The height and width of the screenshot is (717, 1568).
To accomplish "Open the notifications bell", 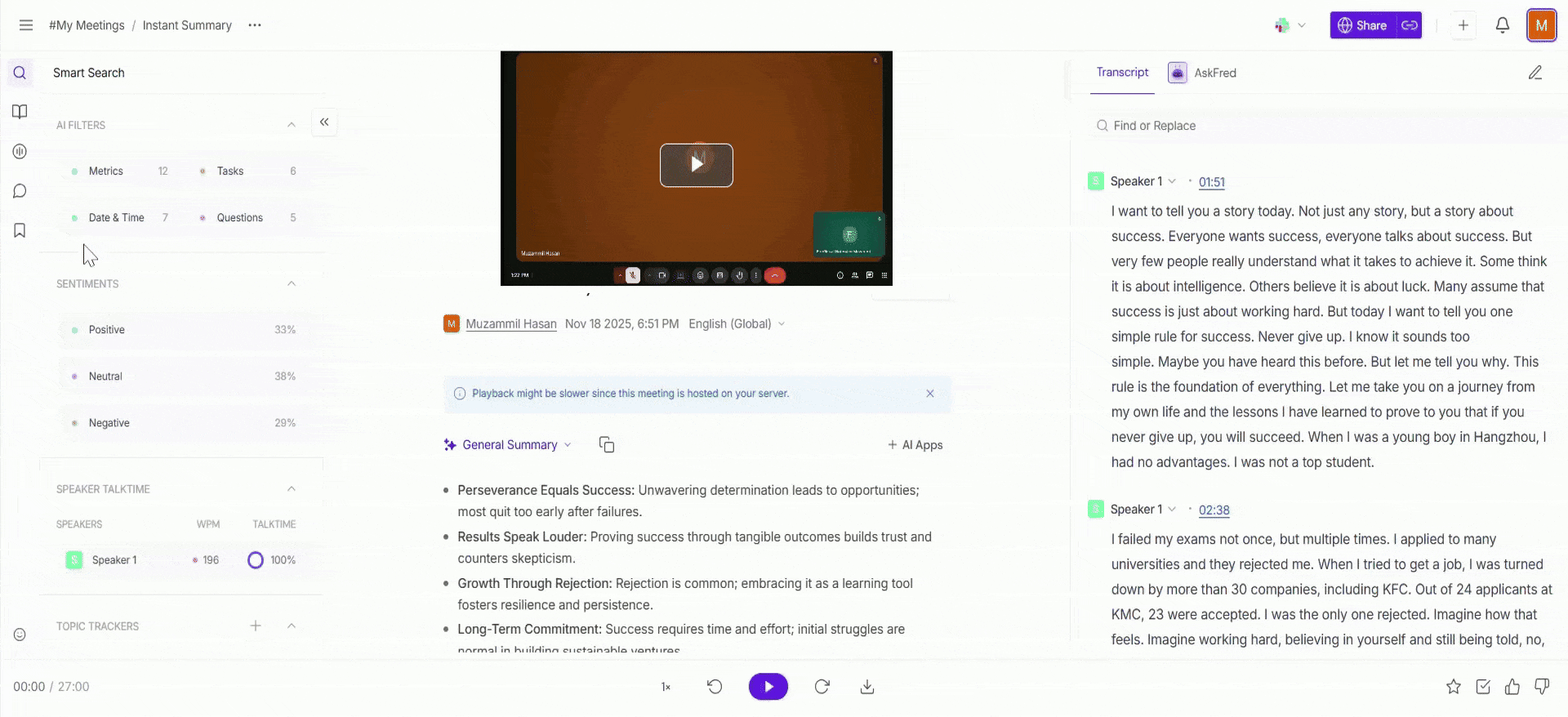I will point(1503,25).
